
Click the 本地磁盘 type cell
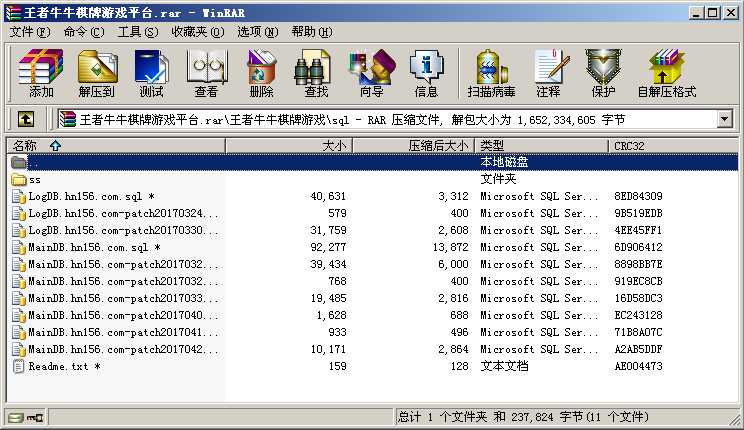(x=504, y=162)
